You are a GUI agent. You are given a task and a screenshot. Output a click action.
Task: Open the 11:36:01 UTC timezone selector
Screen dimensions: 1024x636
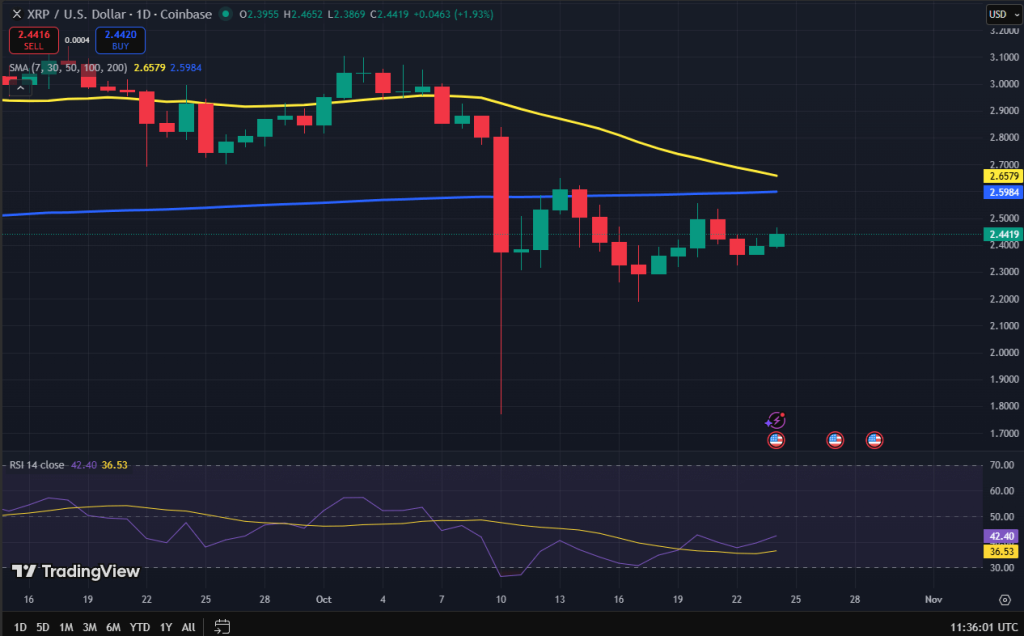(x=984, y=627)
